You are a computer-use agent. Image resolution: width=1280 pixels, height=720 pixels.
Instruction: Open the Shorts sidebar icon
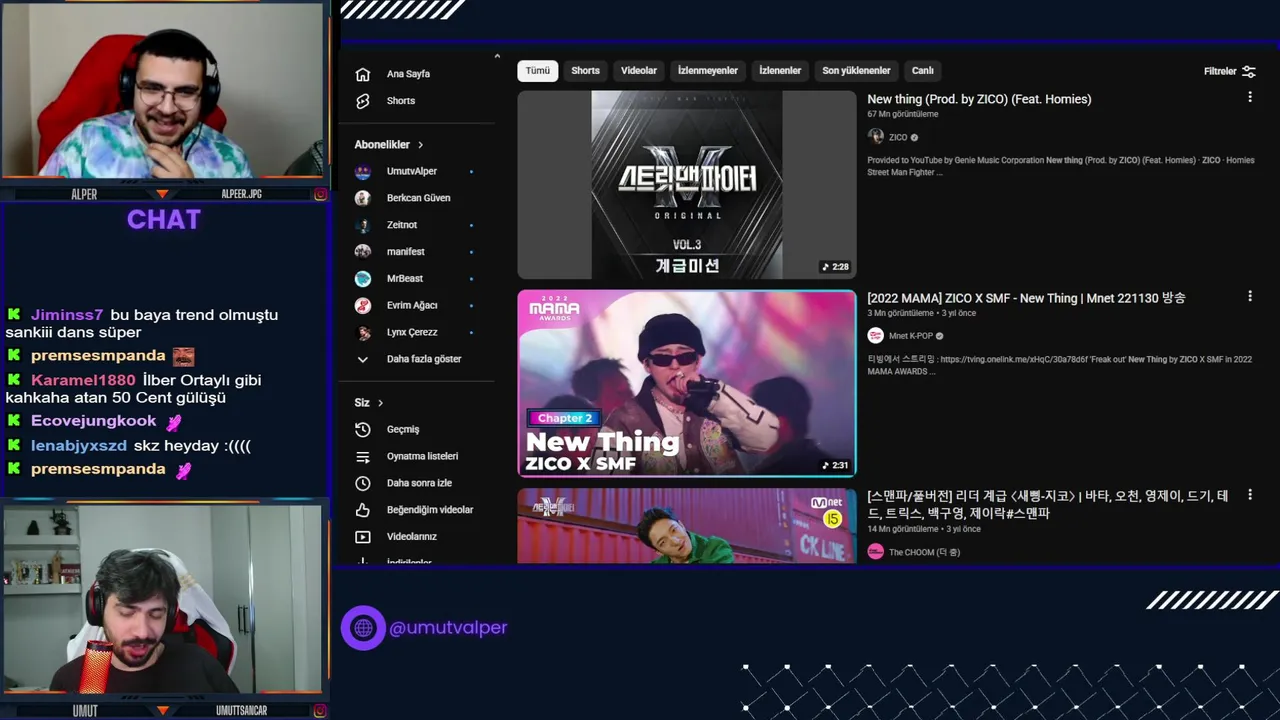[363, 101]
